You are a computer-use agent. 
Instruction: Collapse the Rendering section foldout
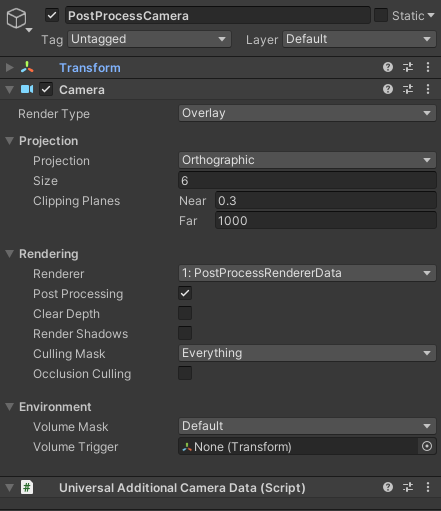point(10,254)
